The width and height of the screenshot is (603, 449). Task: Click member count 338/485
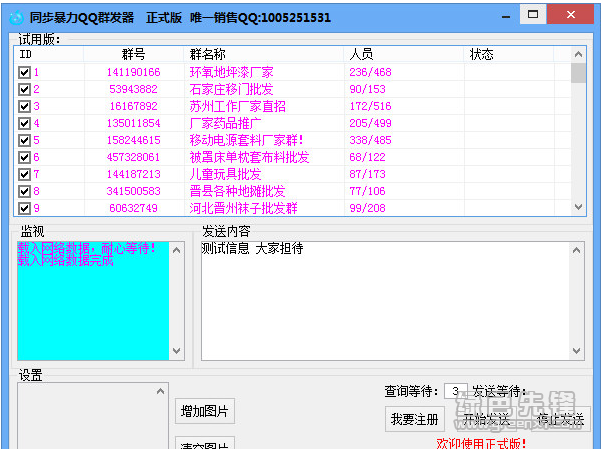click(370, 140)
